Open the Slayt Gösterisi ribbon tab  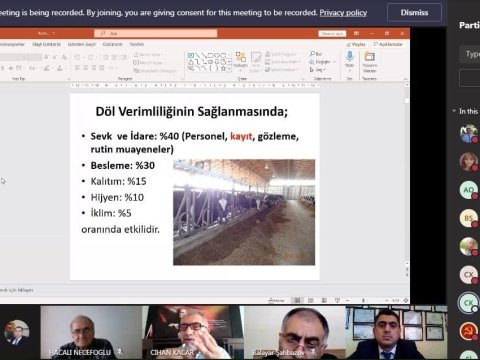[x=46, y=44]
